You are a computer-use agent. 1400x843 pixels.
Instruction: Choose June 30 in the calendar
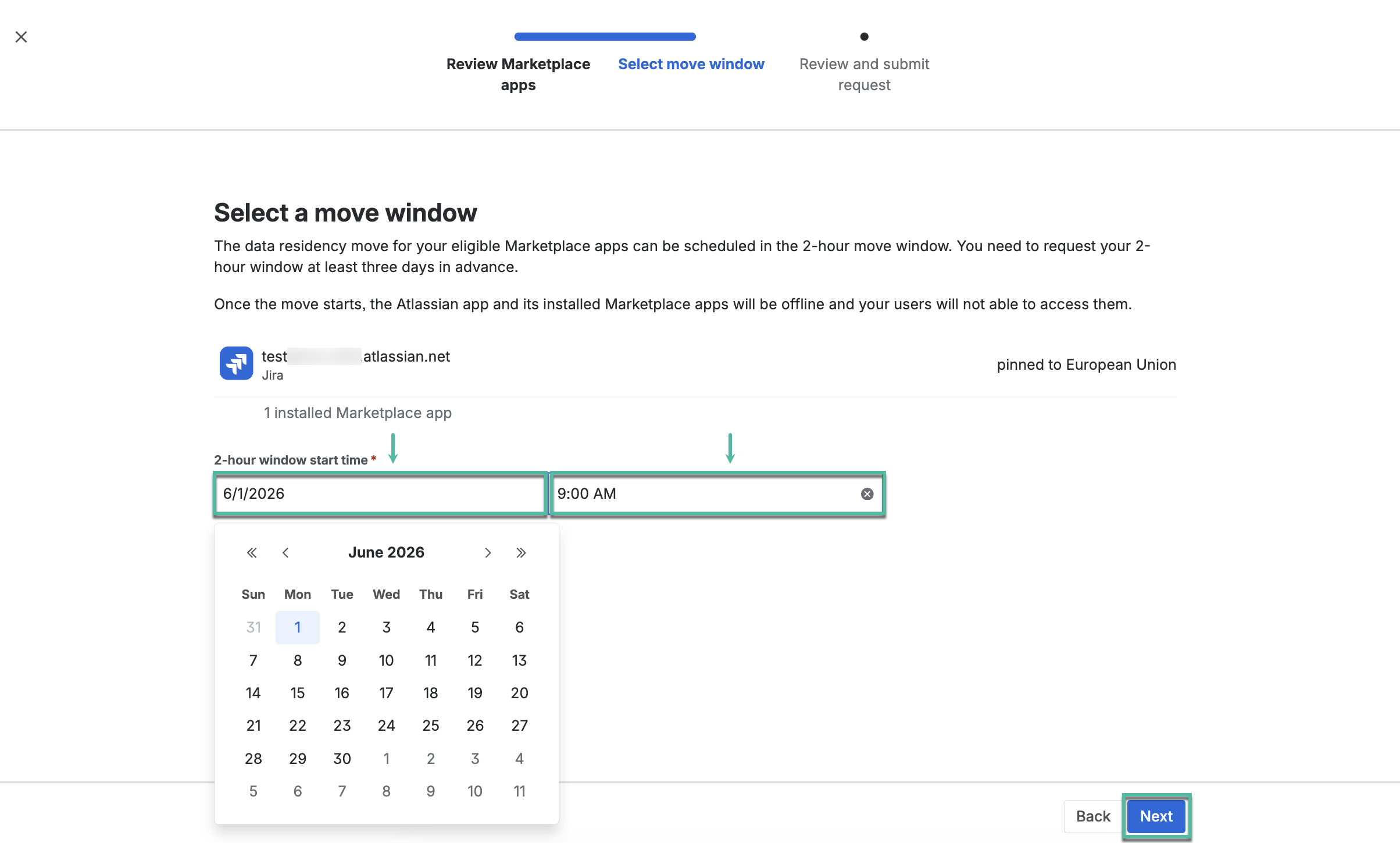tap(342, 758)
